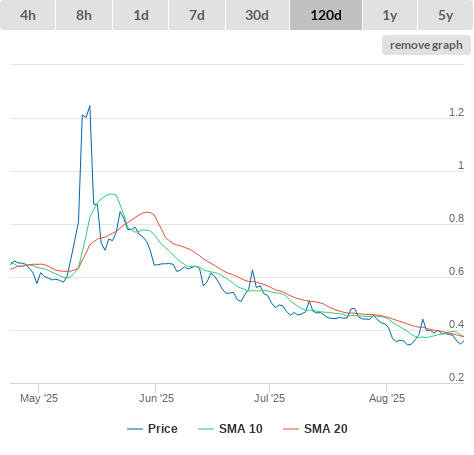This screenshot has width=474, height=455.
Task: Click the blue Price legend line swatch
Action: [x=135, y=429]
